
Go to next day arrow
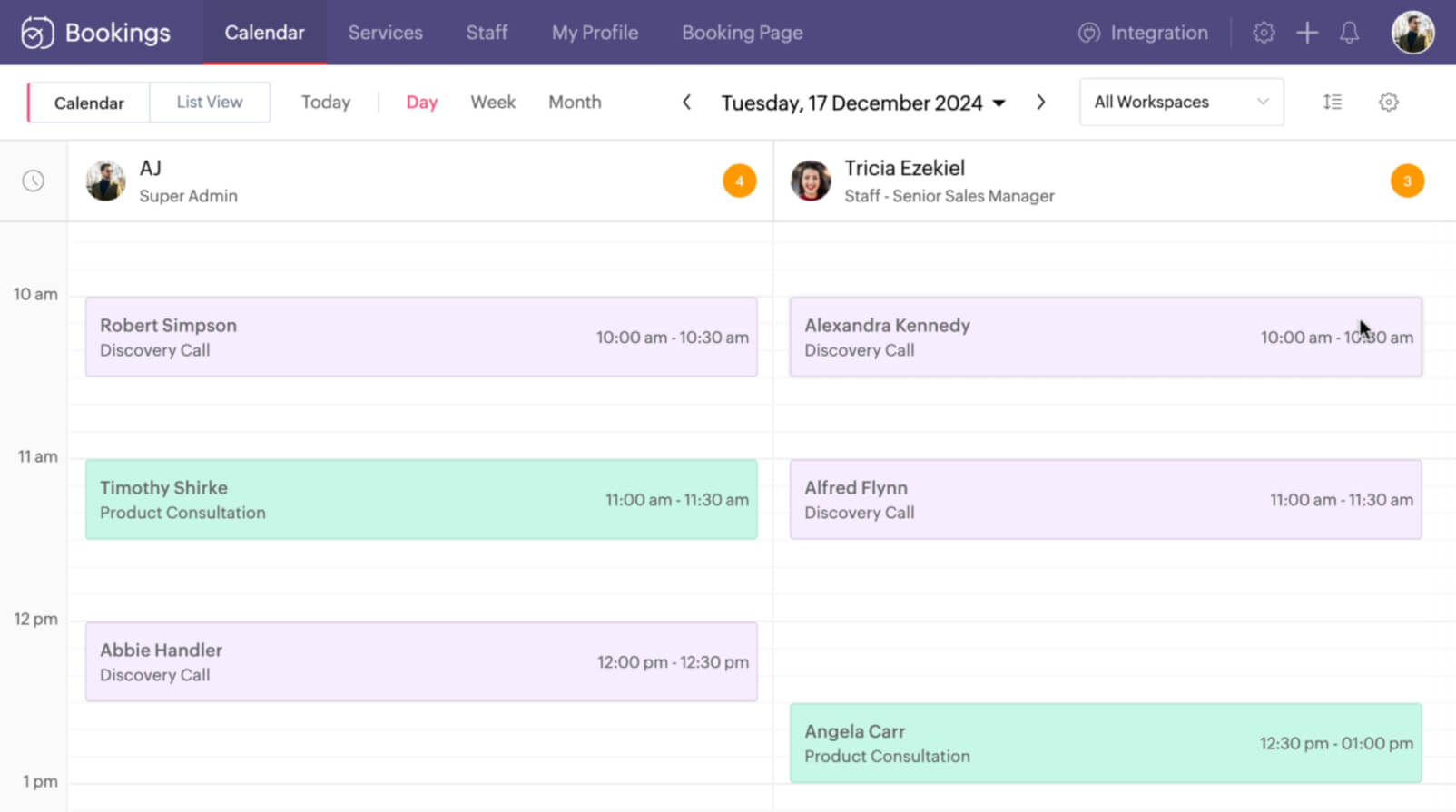[x=1040, y=102]
